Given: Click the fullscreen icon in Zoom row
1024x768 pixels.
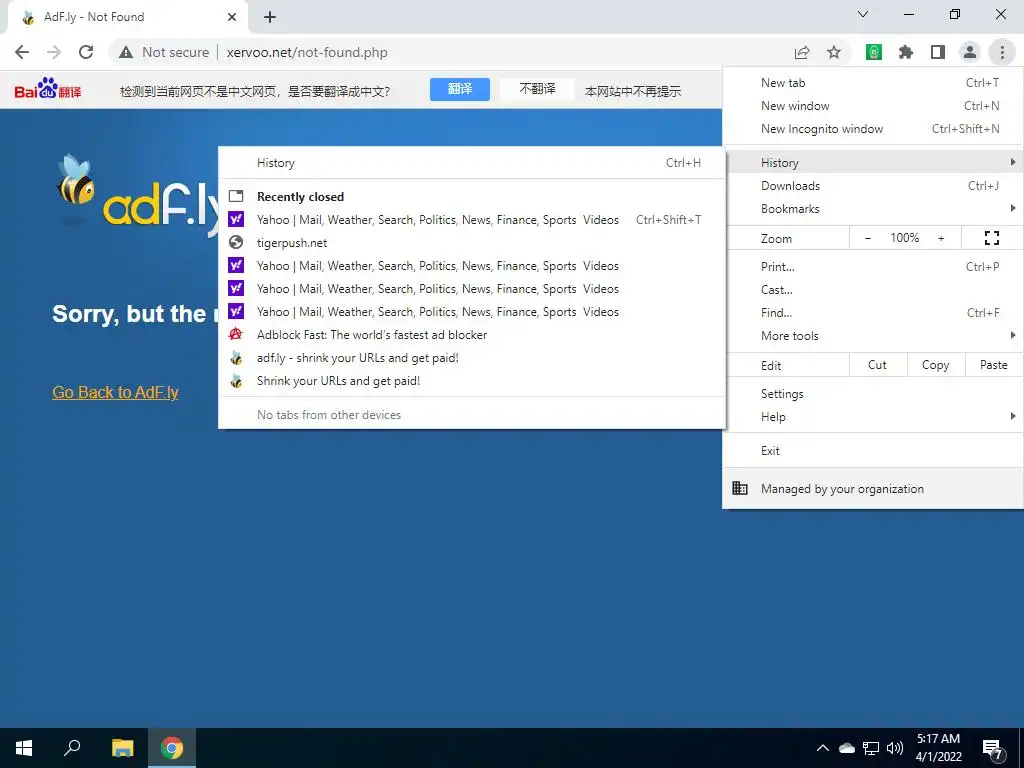Looking at the screenshot, I should pyautogui.click(x=991, y=238).
